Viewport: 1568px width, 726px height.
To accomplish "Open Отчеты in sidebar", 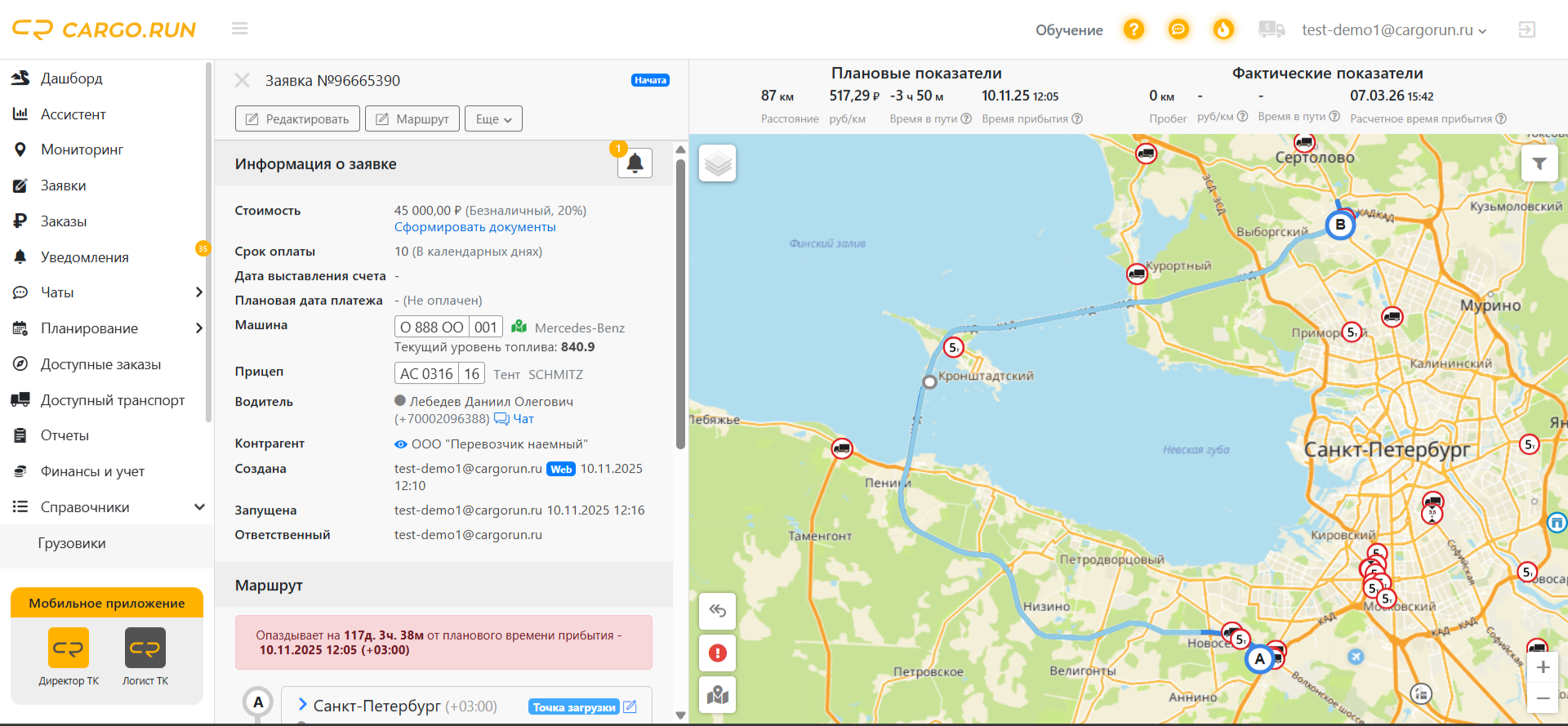I will (65, 435).
